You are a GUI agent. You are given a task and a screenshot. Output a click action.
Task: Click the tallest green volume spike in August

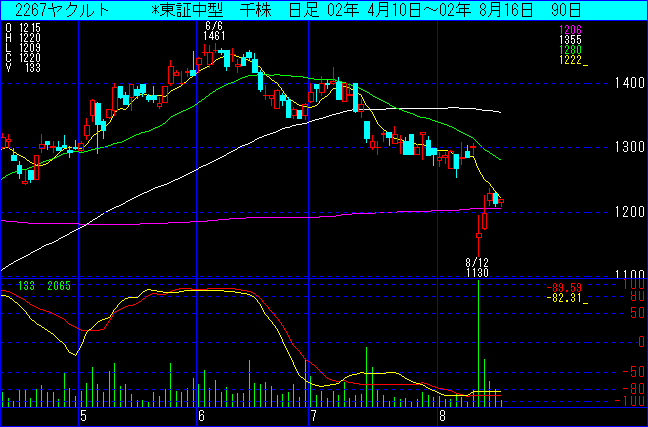coord(479,343)
